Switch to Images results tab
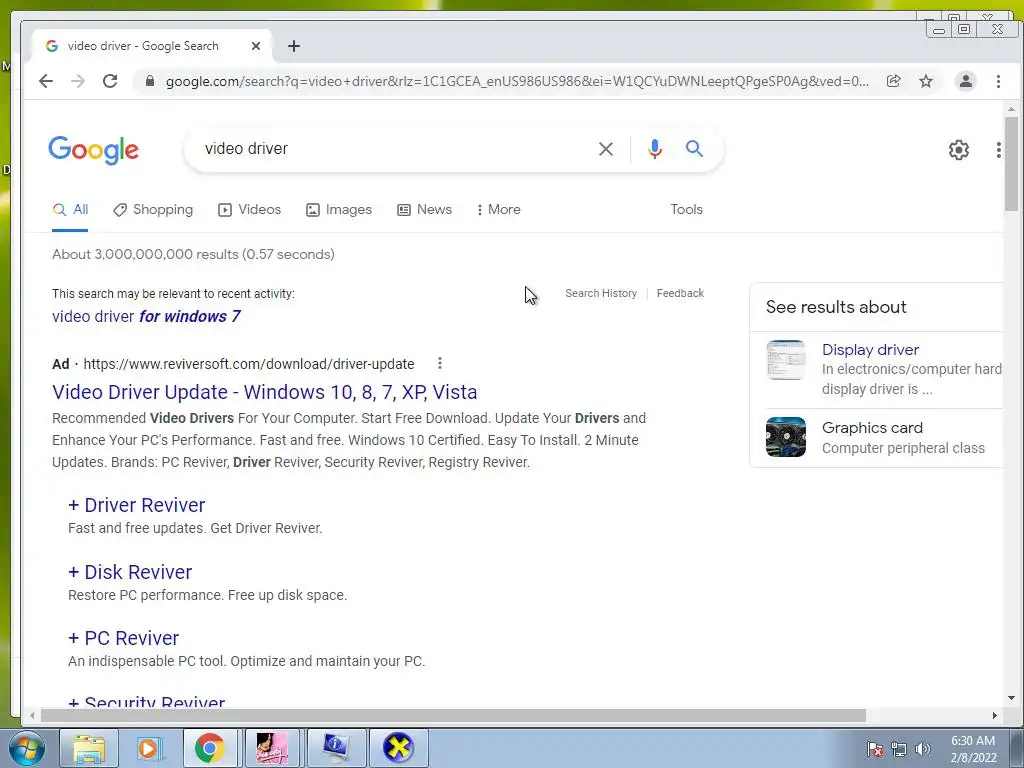 [x=339, y=210]
